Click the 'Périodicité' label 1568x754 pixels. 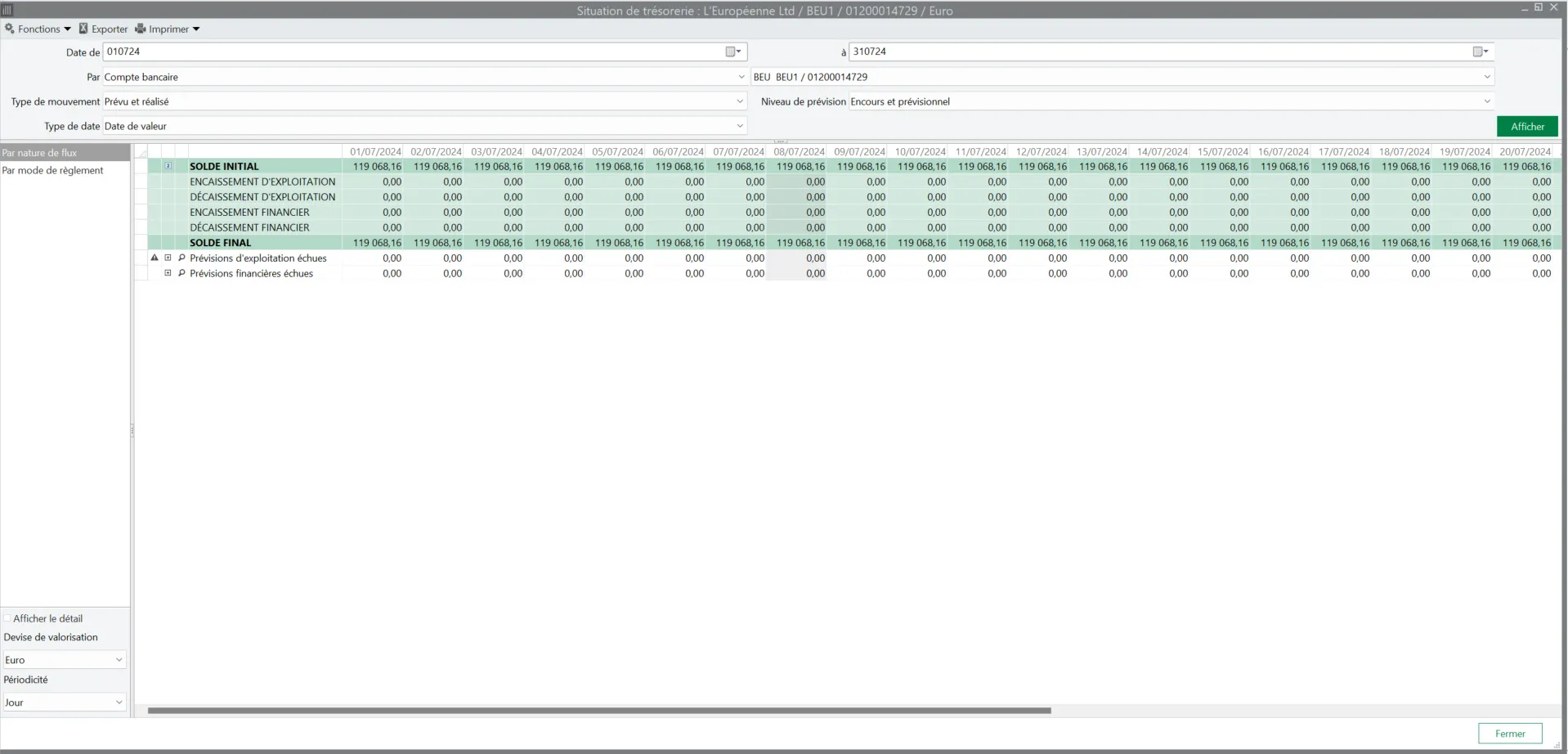tap(25, 680)
